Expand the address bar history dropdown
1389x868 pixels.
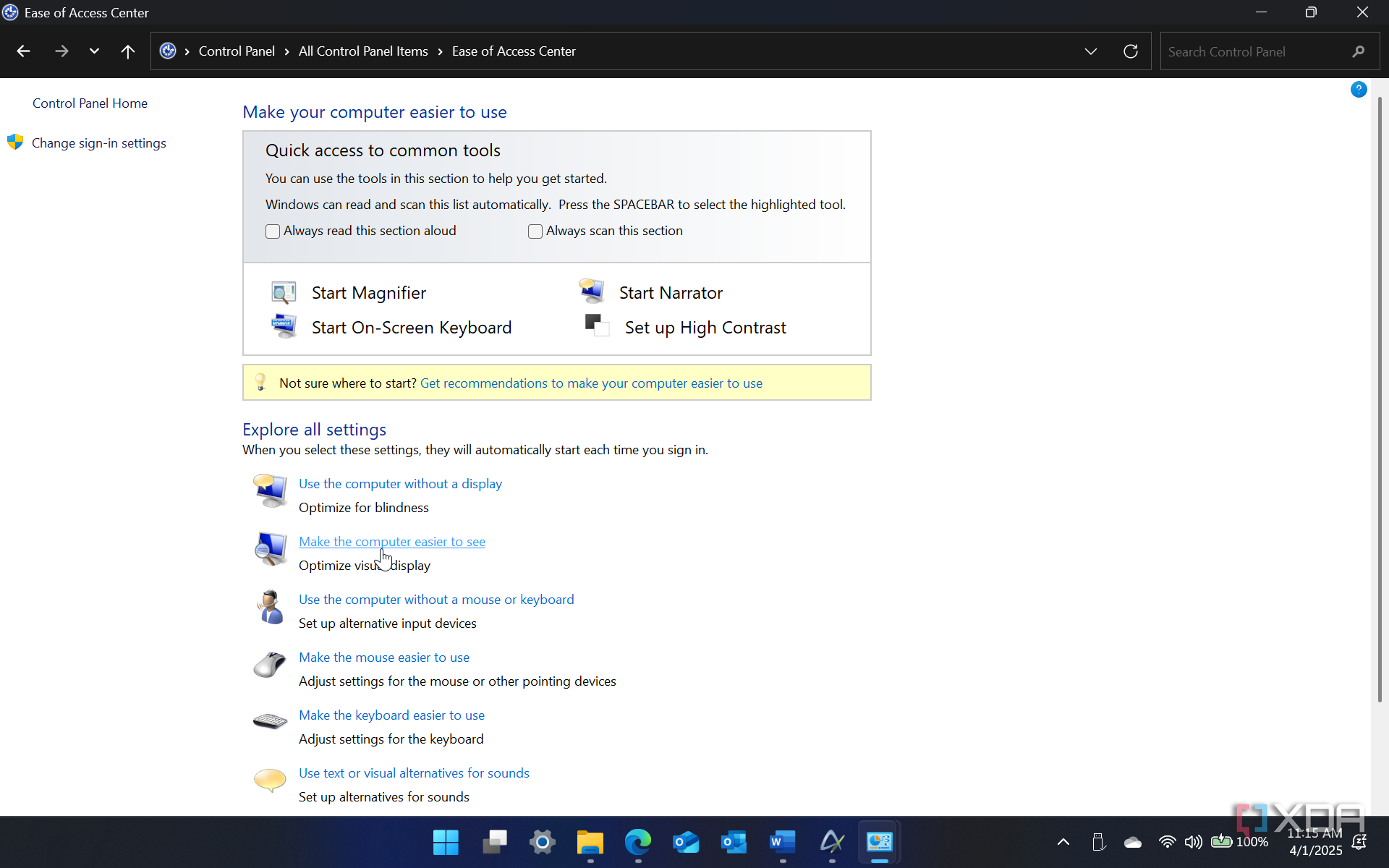tap(1091, 51)
